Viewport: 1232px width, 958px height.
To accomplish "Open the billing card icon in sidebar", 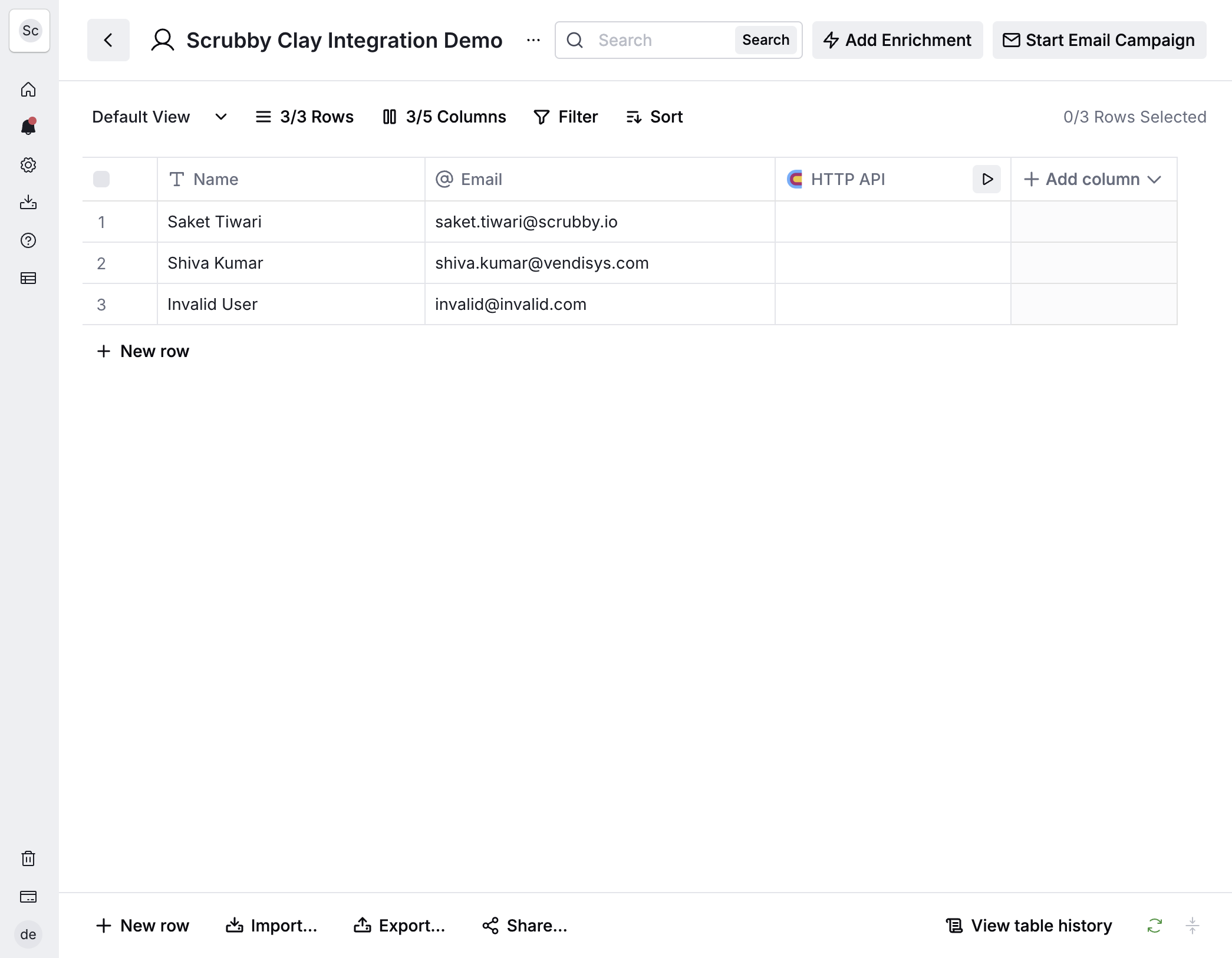I will pyautogui.click(x=28, y=897).
